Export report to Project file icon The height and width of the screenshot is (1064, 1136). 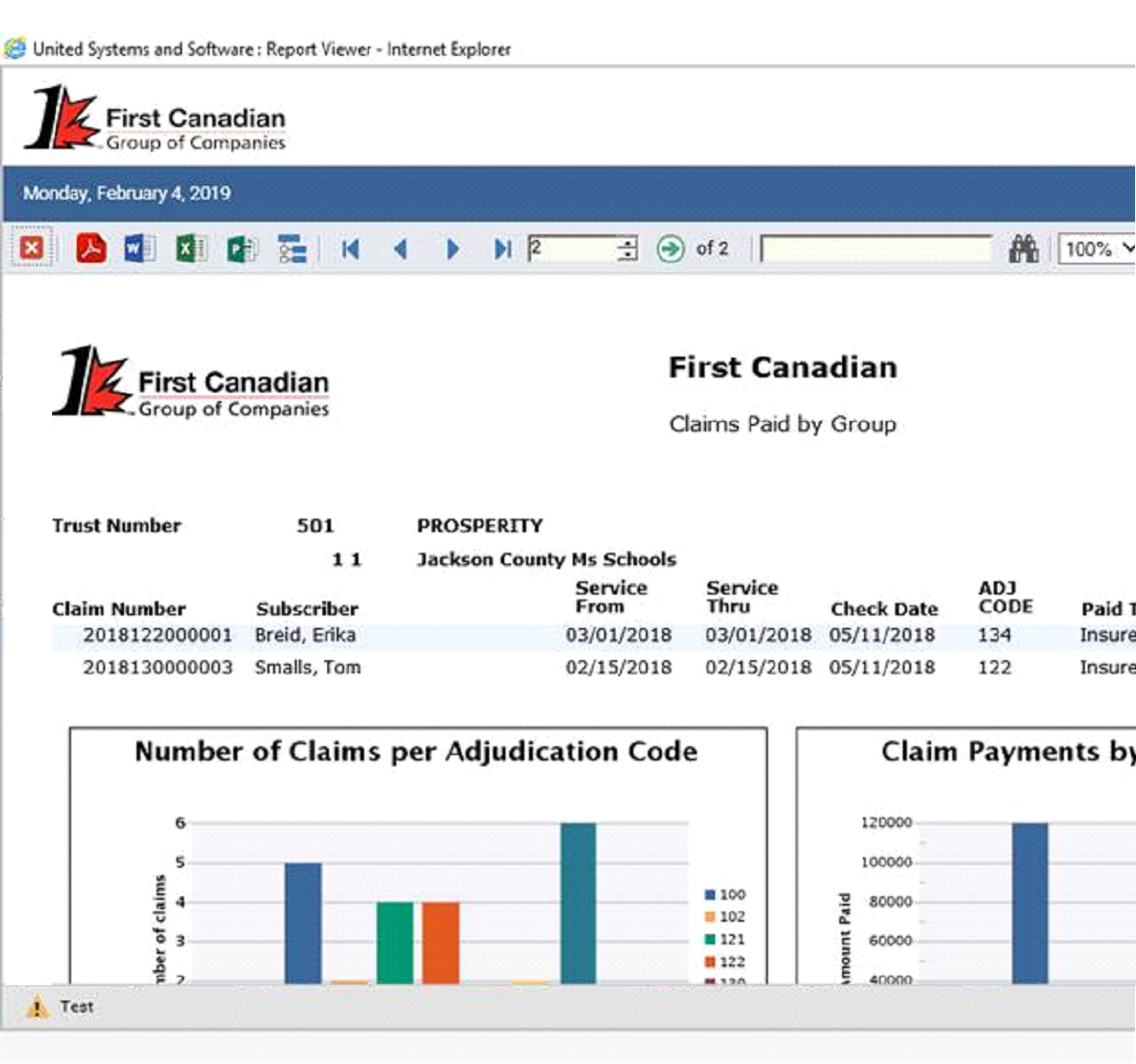tap(241, 249)
